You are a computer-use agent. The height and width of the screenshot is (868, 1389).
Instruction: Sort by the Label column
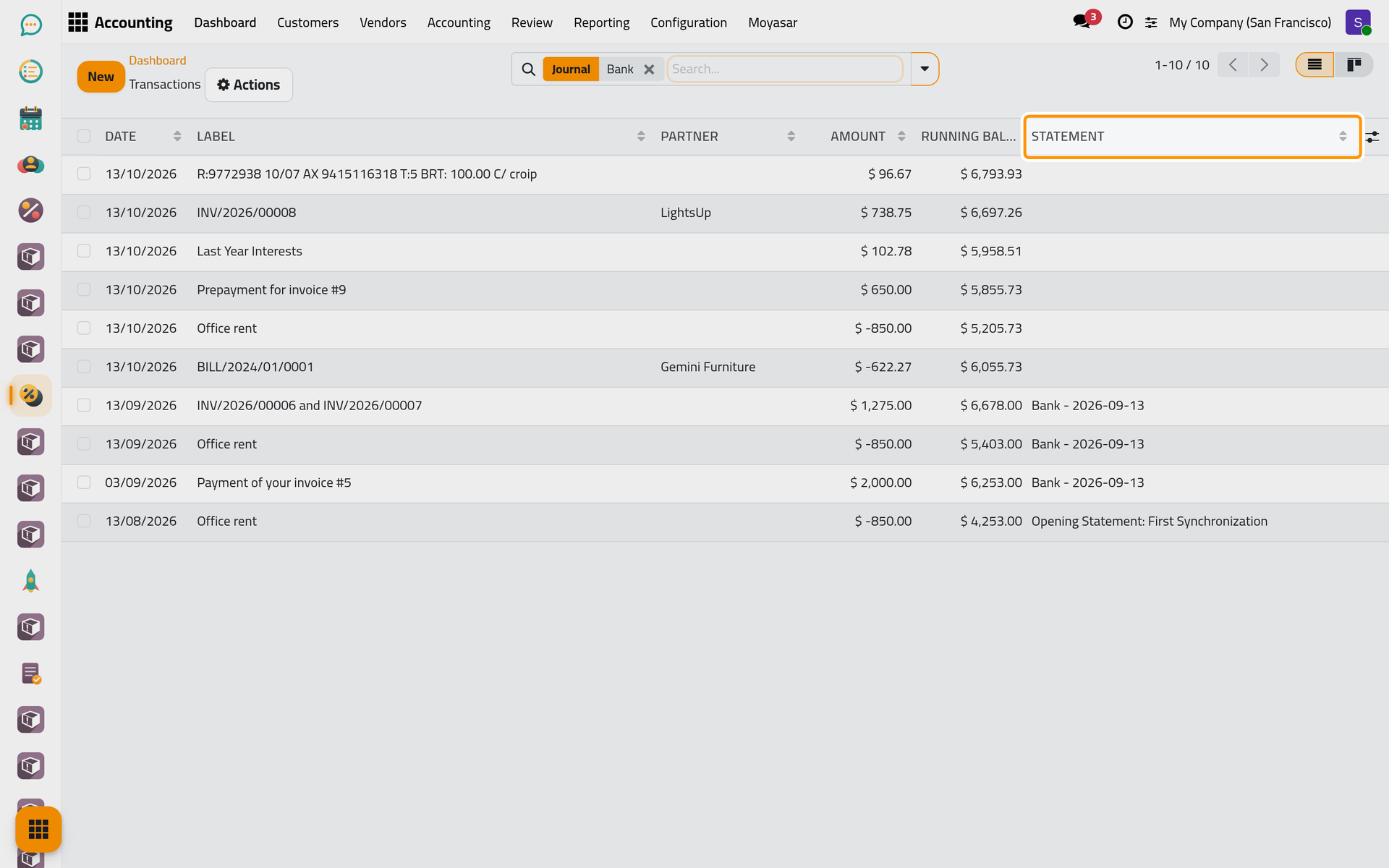point(421,137)
